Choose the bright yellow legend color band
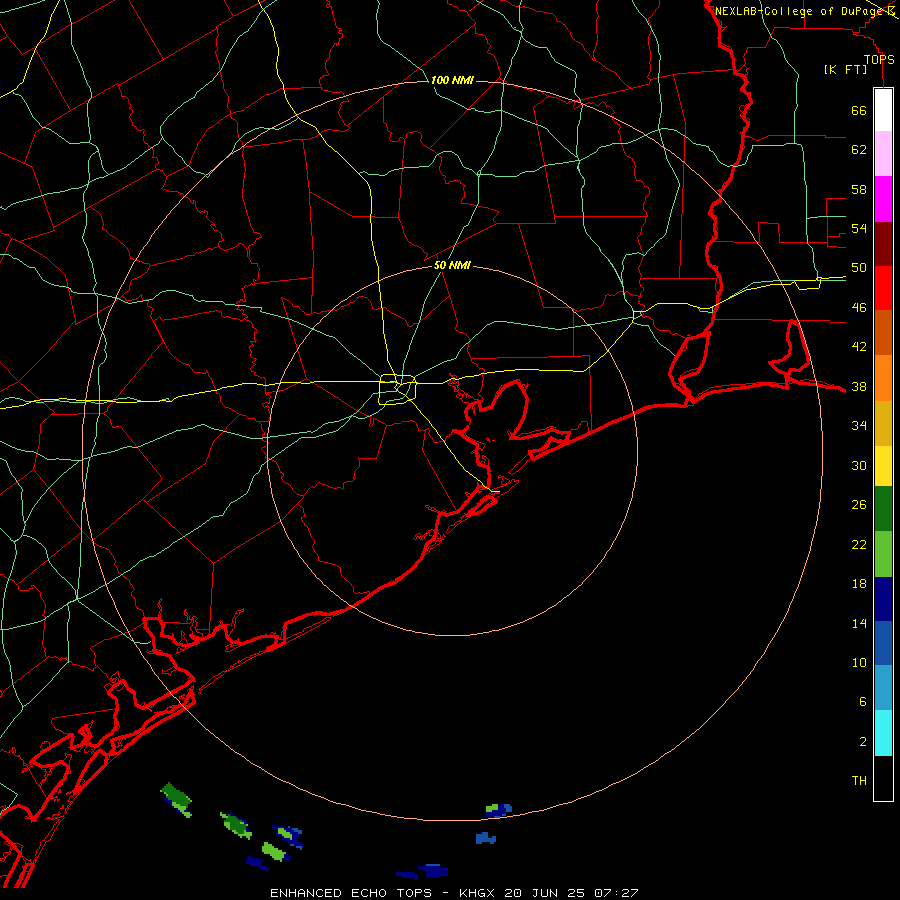 pyautogui.click(x=883, y=465)
